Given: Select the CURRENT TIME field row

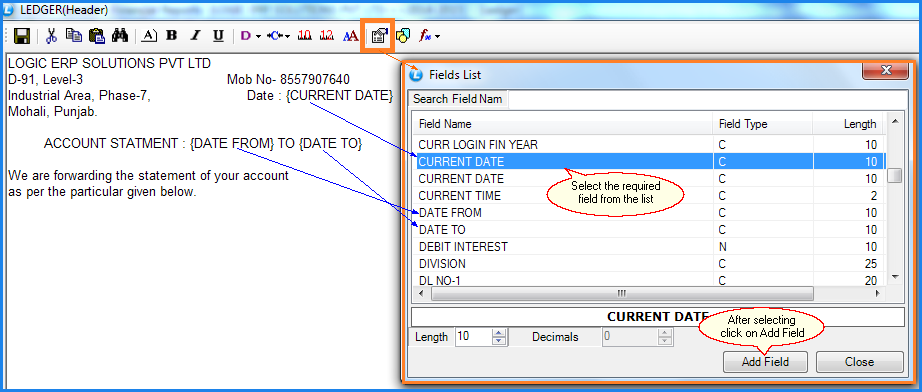Looking at the screenshot, I should point(650,195).
